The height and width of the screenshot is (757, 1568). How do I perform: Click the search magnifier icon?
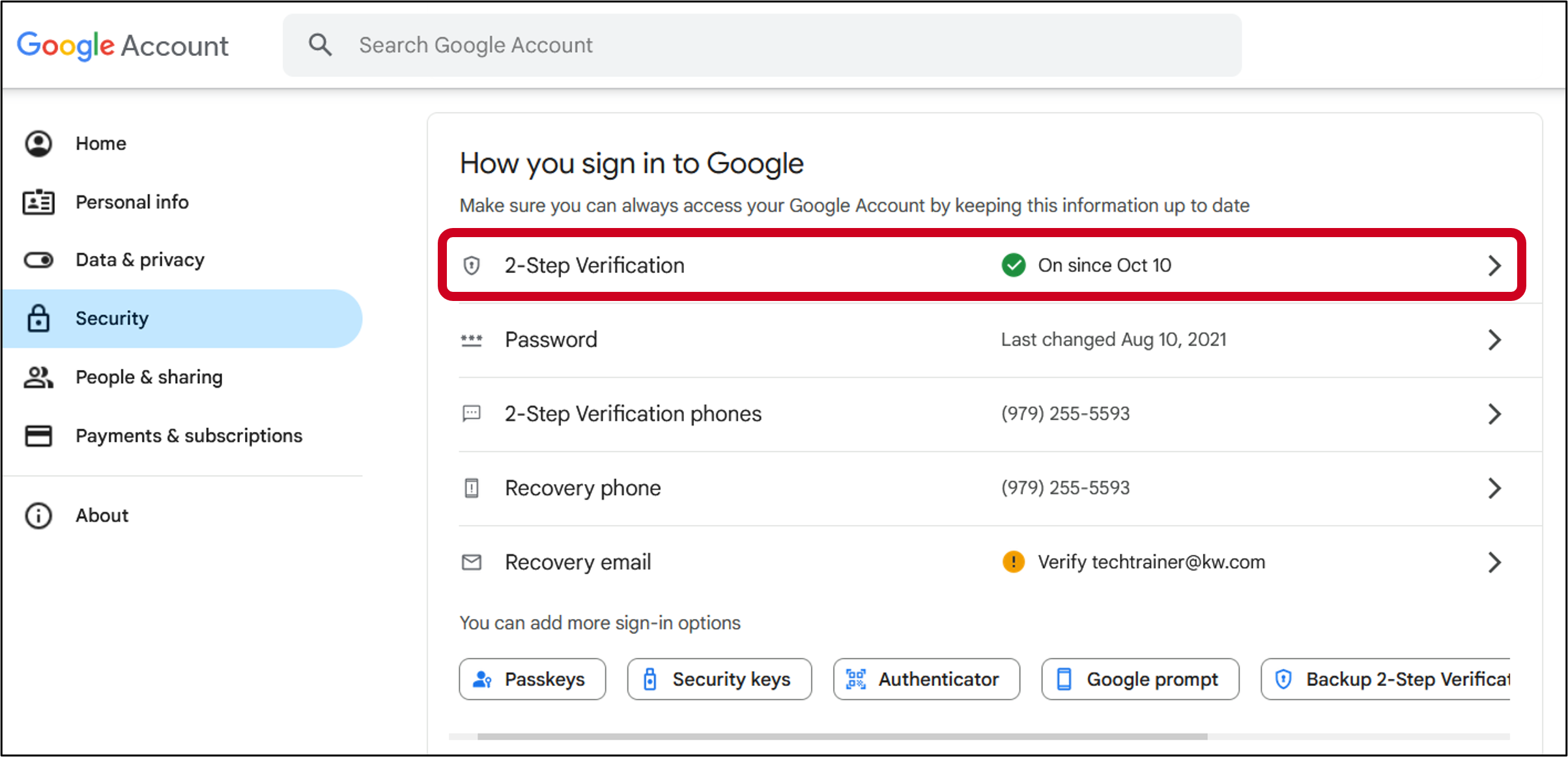[320, 45]
